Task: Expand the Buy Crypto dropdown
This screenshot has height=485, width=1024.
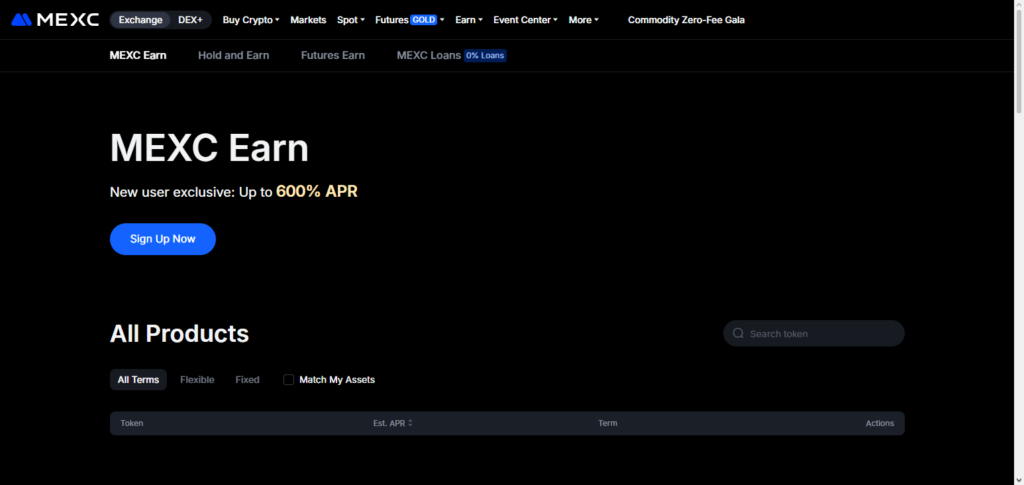Action: [x=251, y=20]
